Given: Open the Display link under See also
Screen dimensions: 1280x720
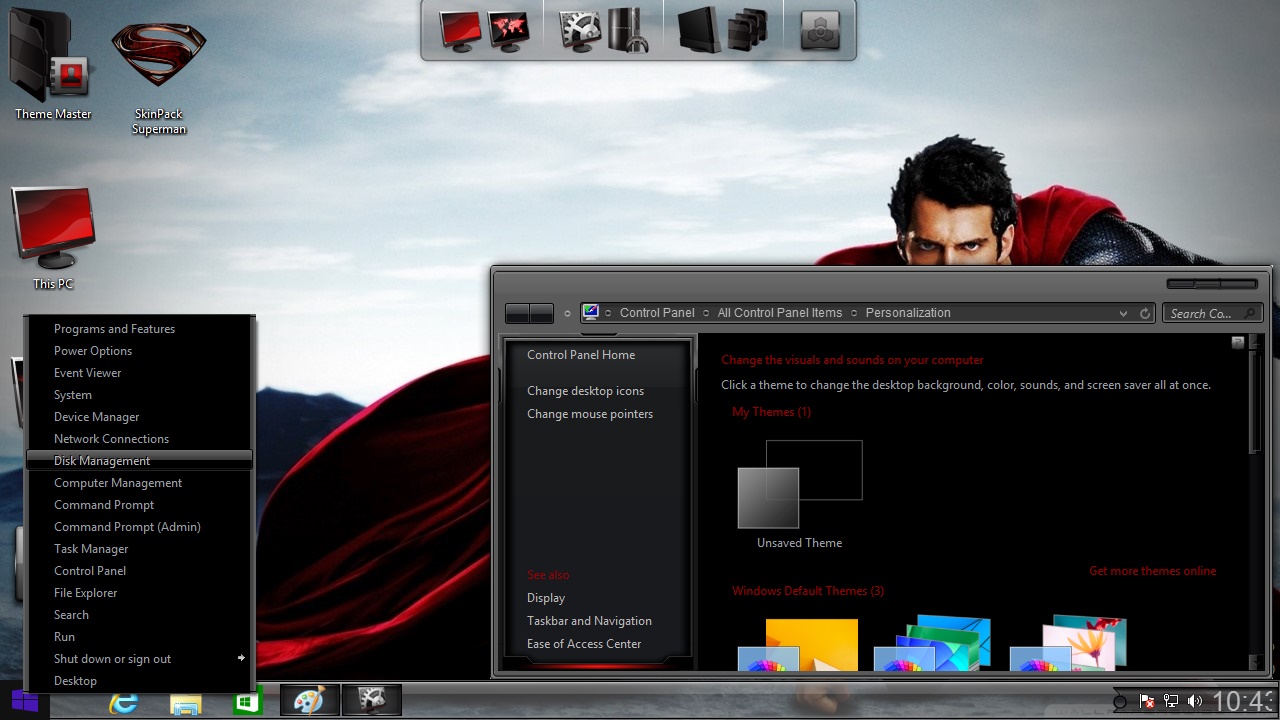Looking at the screenshot, I should [x=546, y=598].
